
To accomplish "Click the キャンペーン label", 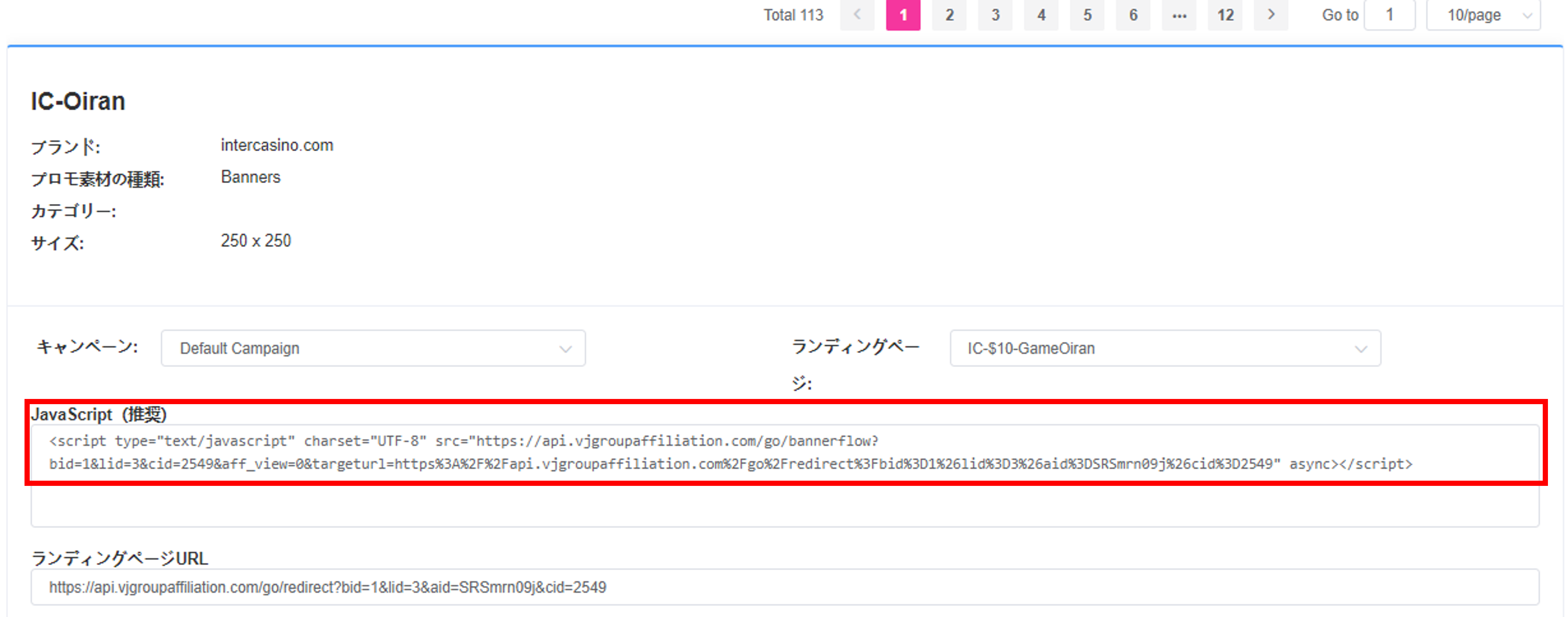I will [x=87, y=347].
